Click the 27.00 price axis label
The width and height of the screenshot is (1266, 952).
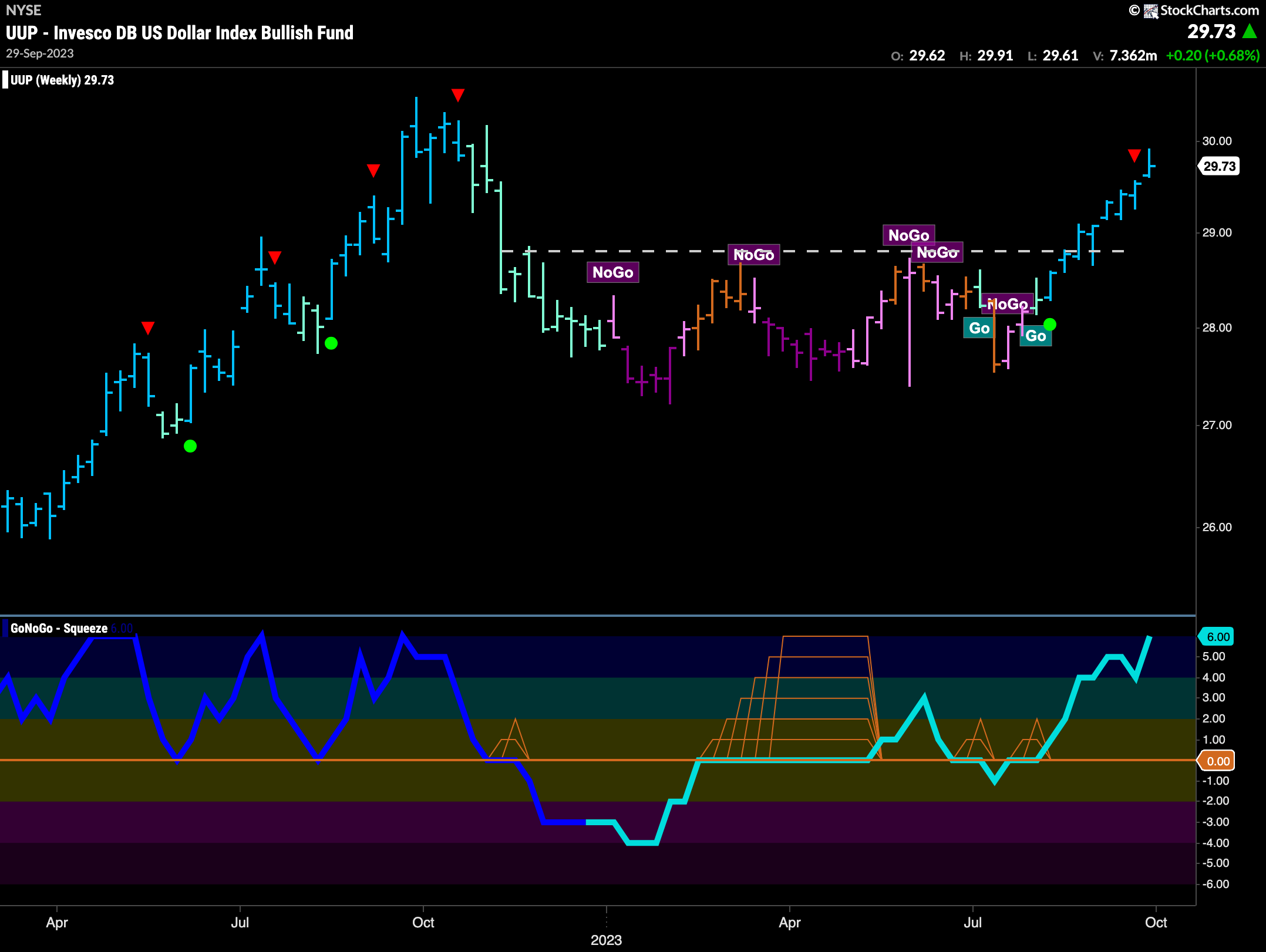(1217, 425)
